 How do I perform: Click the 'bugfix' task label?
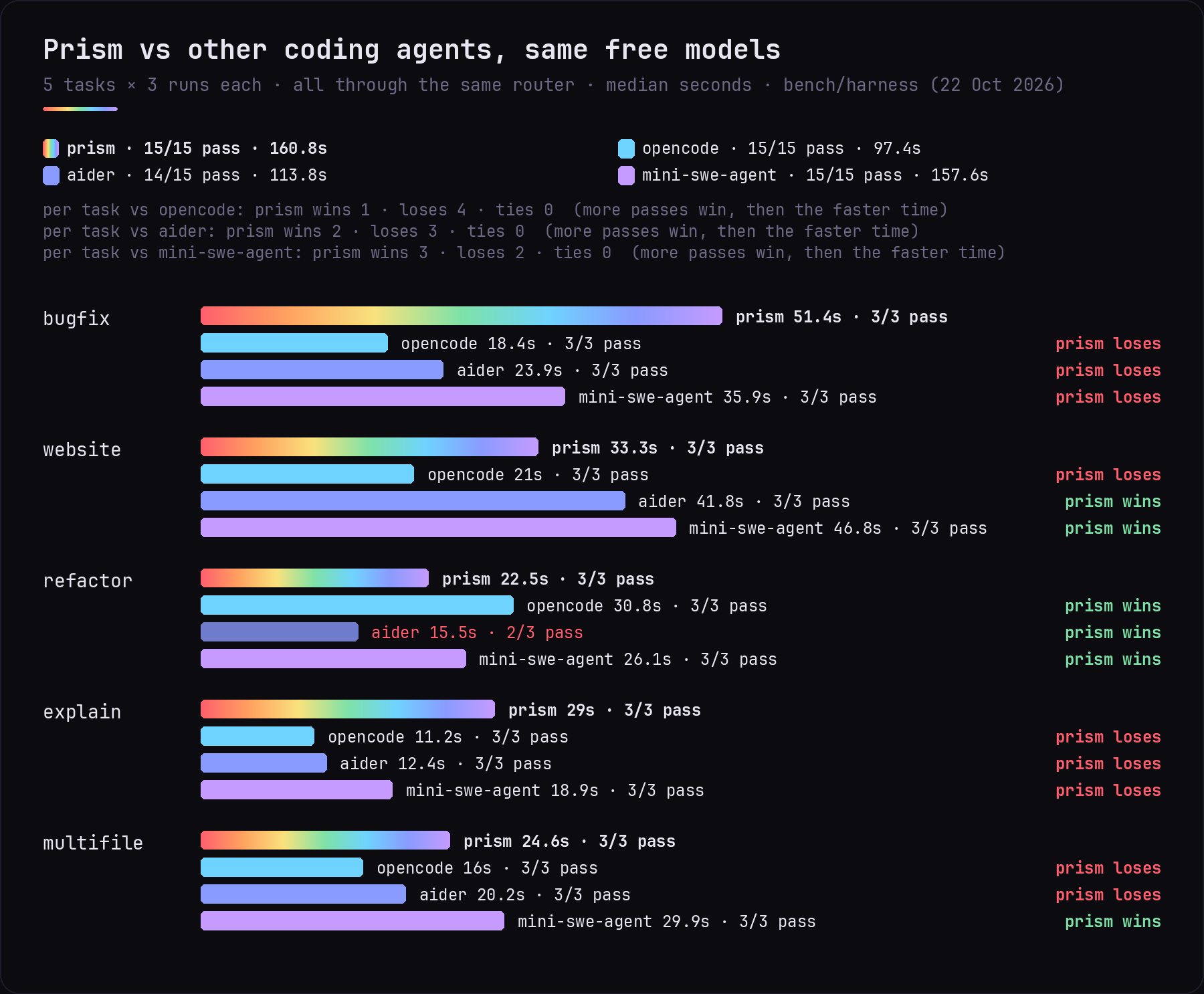76,318
